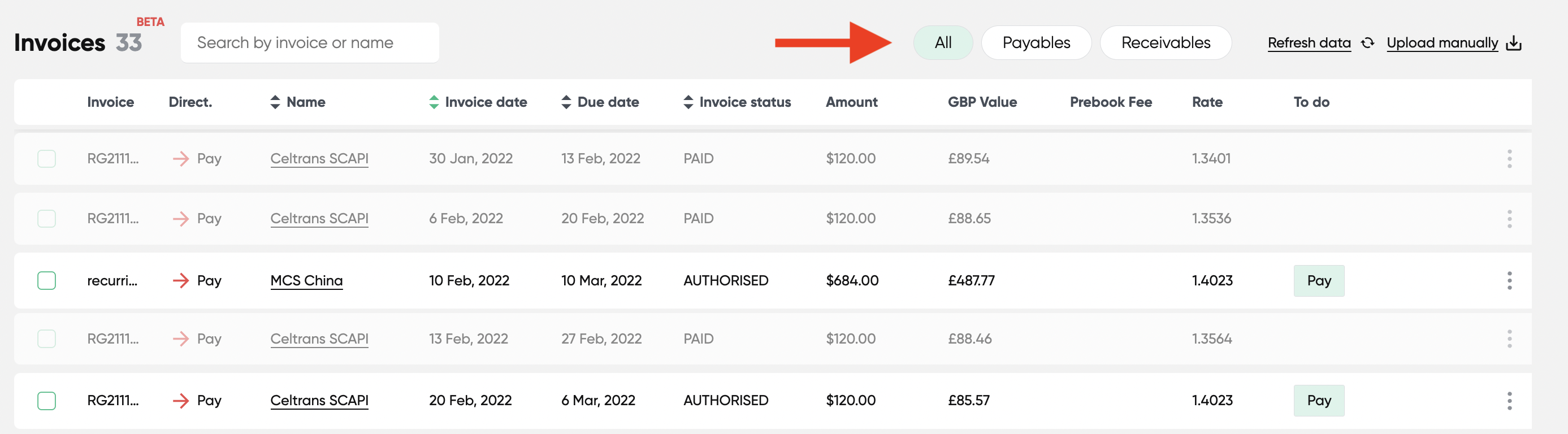This screenshot has height=434, width=1568.
Task: Sort table by Due date
Action: (x=566, y=102)
